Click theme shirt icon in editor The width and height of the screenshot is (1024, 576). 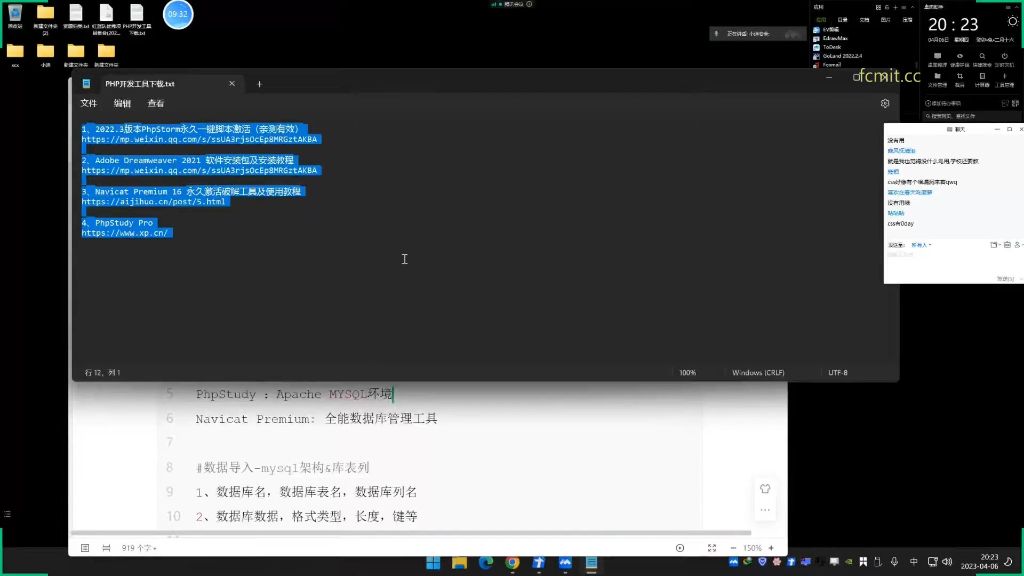coord(765,488)
